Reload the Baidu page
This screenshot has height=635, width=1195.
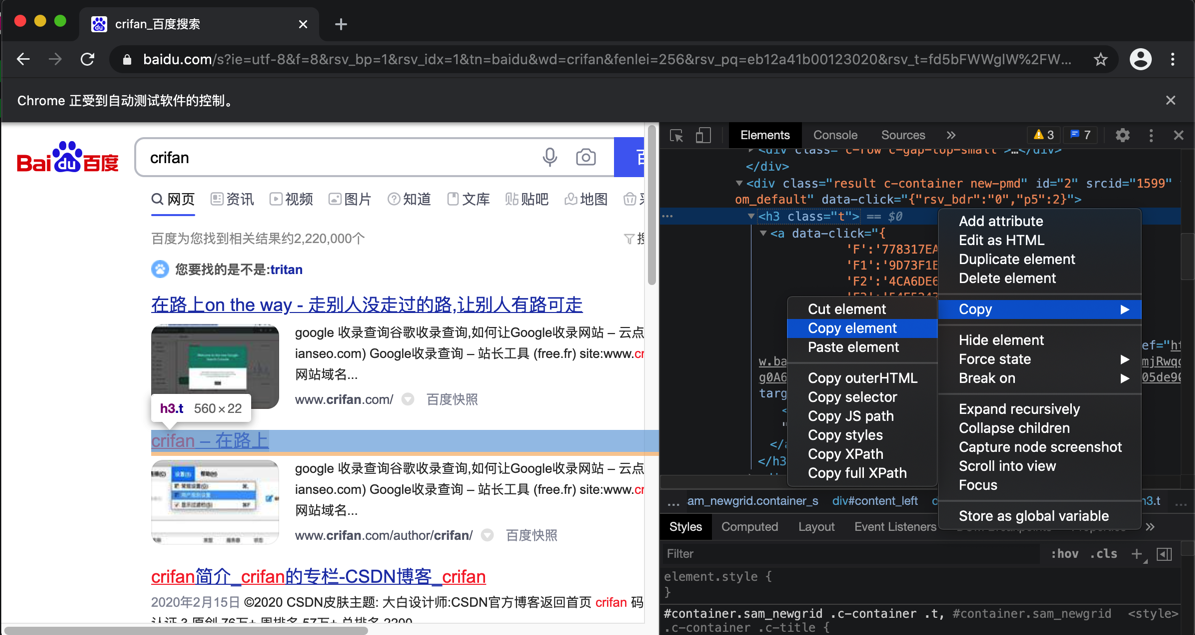(88, 59)
